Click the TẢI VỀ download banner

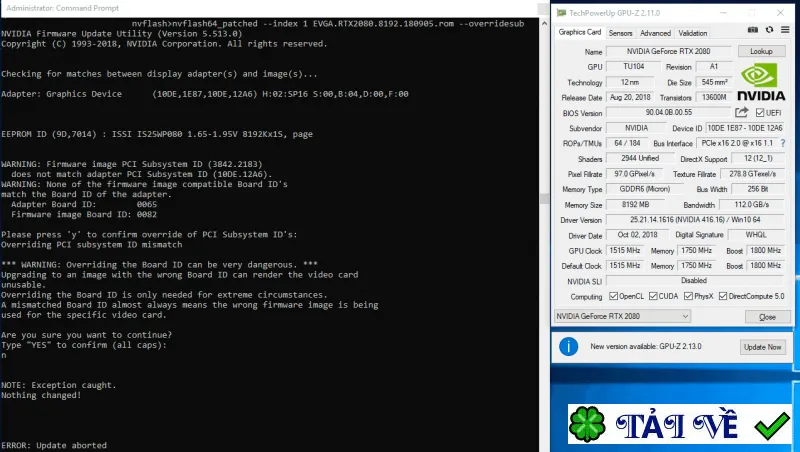[x=680, y=424]
